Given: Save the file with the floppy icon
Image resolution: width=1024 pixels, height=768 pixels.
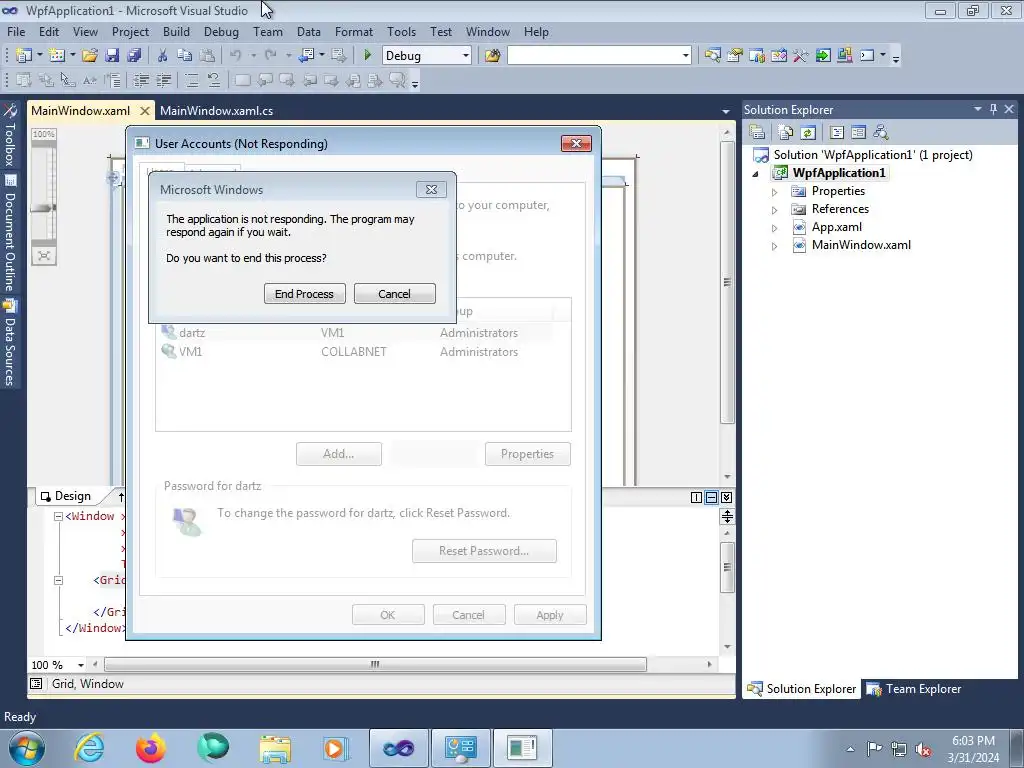Looking at the screenshot, I should (x=112, y=56).
